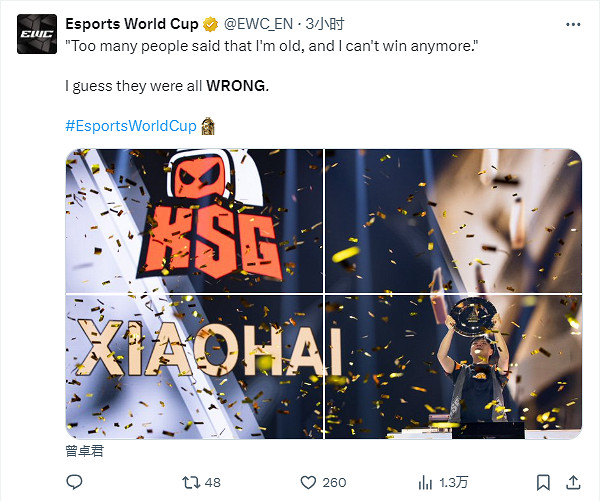The image size is (600, 501).
Task: Open the XIAOHAI text image tile
Action: click(194, 367)
